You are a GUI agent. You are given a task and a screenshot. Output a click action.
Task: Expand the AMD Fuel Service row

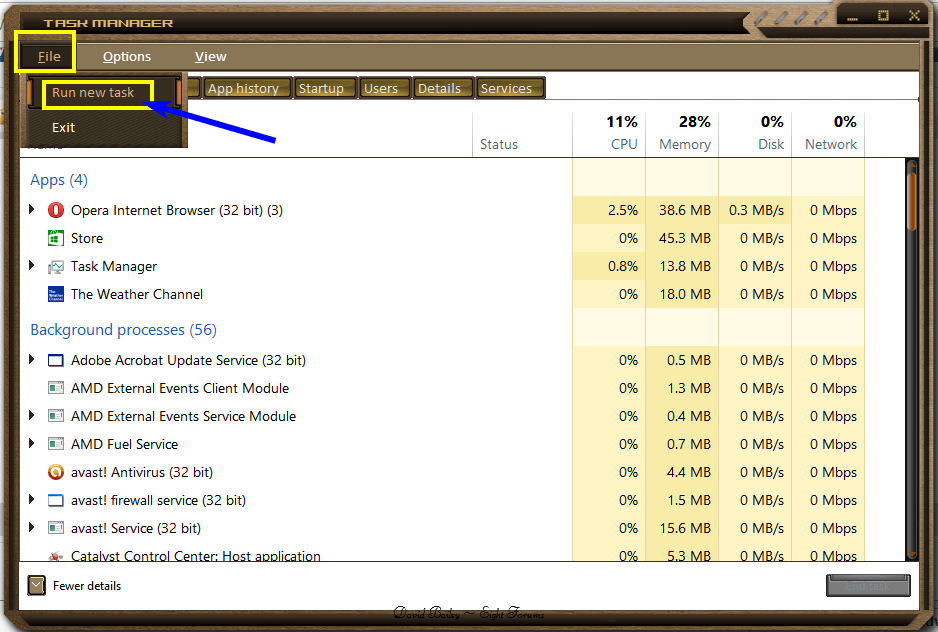(x=32, y=443)
